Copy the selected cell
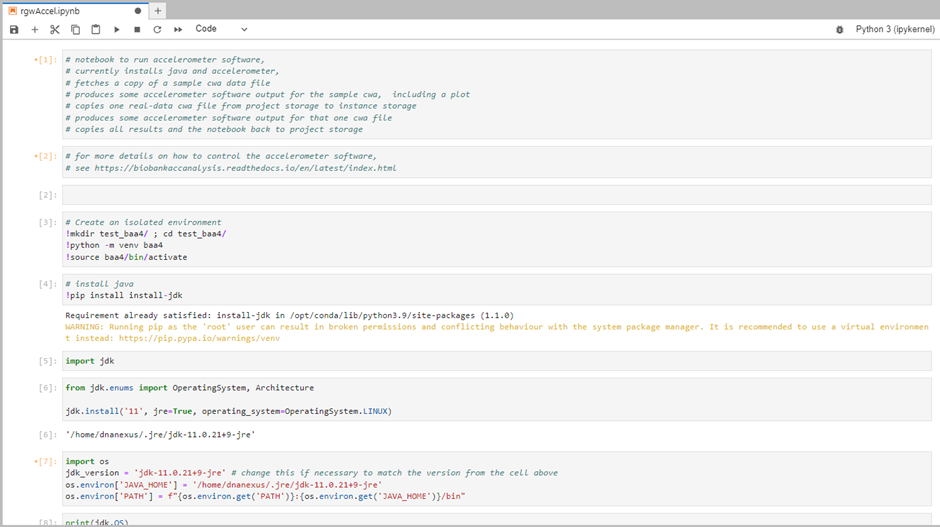This screenshot has height=527, width=940. click(x=76, y=29)
